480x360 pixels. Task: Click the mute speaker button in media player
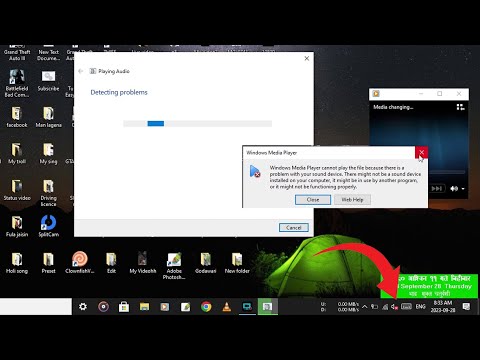coord(454,189)
